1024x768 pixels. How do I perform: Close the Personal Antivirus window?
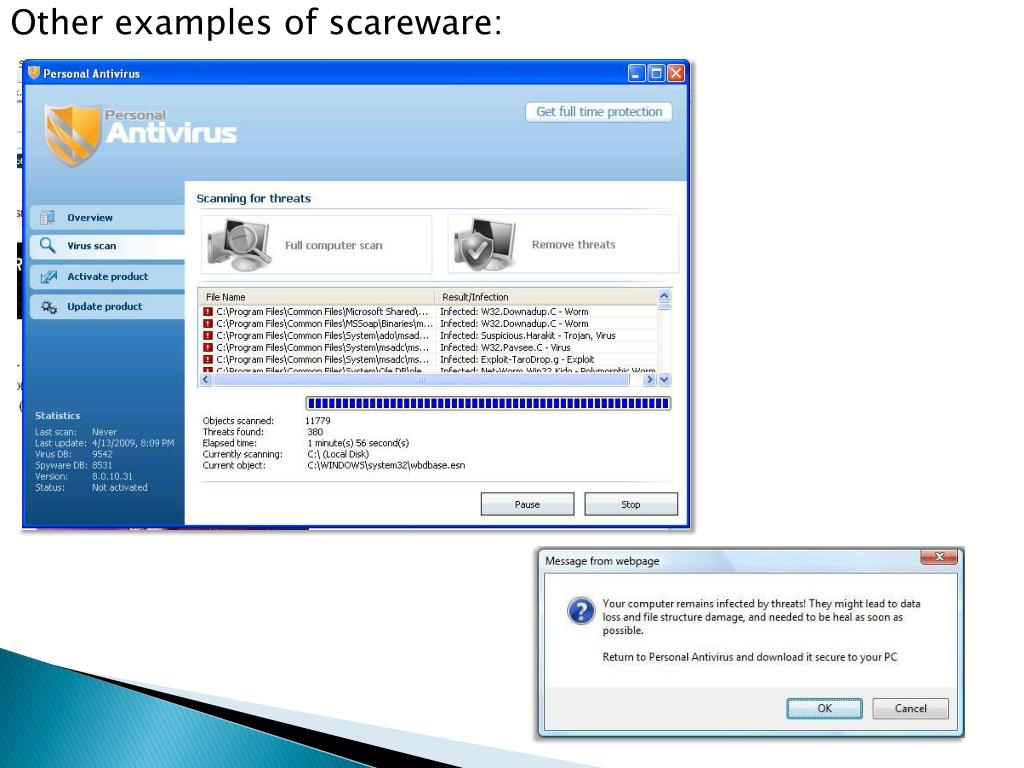click(x=676, y=73)
